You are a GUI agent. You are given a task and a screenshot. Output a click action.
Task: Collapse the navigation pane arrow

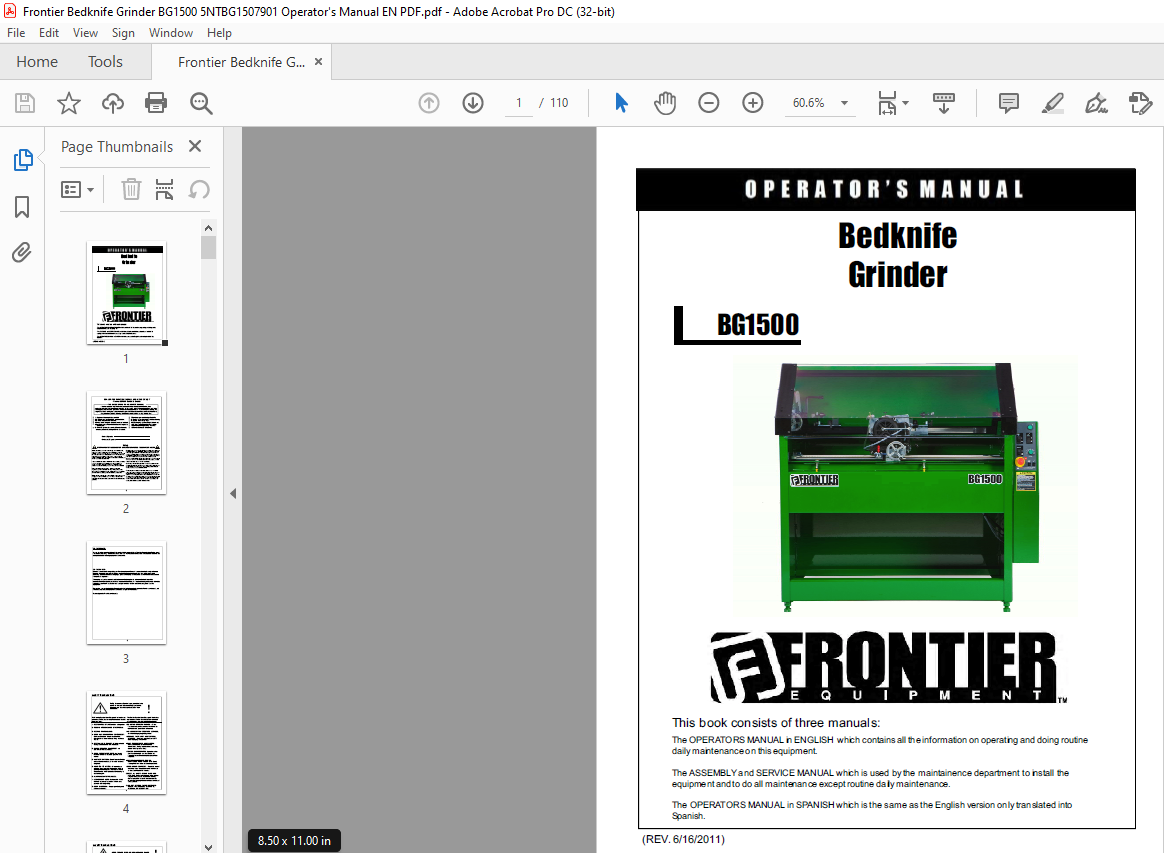[x=233, y=494]
